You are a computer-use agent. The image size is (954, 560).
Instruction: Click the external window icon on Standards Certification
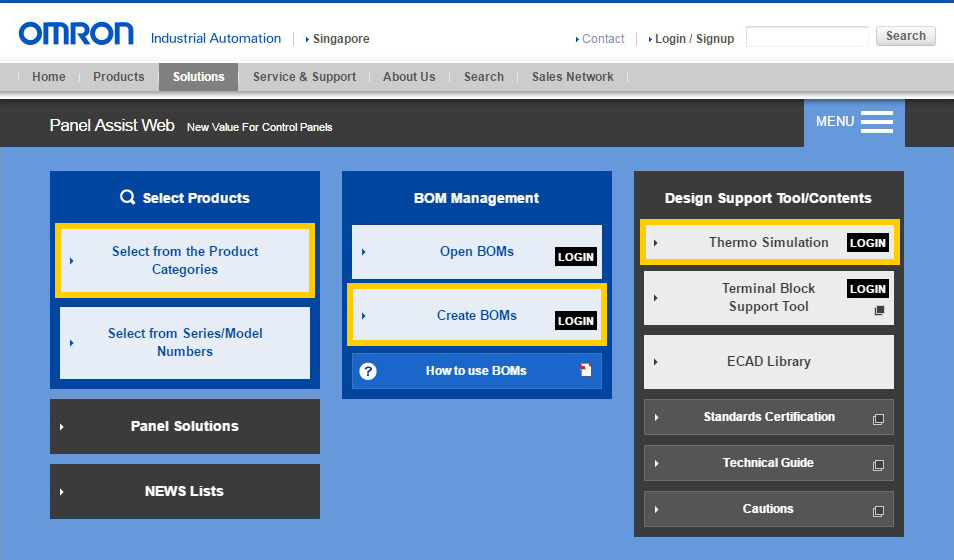coord(878,419)
